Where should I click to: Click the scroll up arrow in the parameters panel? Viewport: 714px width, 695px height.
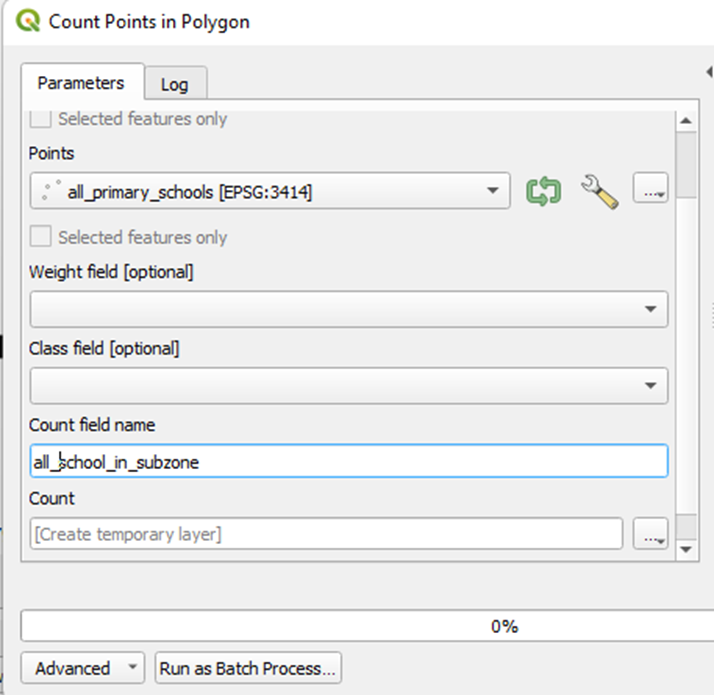[685, 121]
